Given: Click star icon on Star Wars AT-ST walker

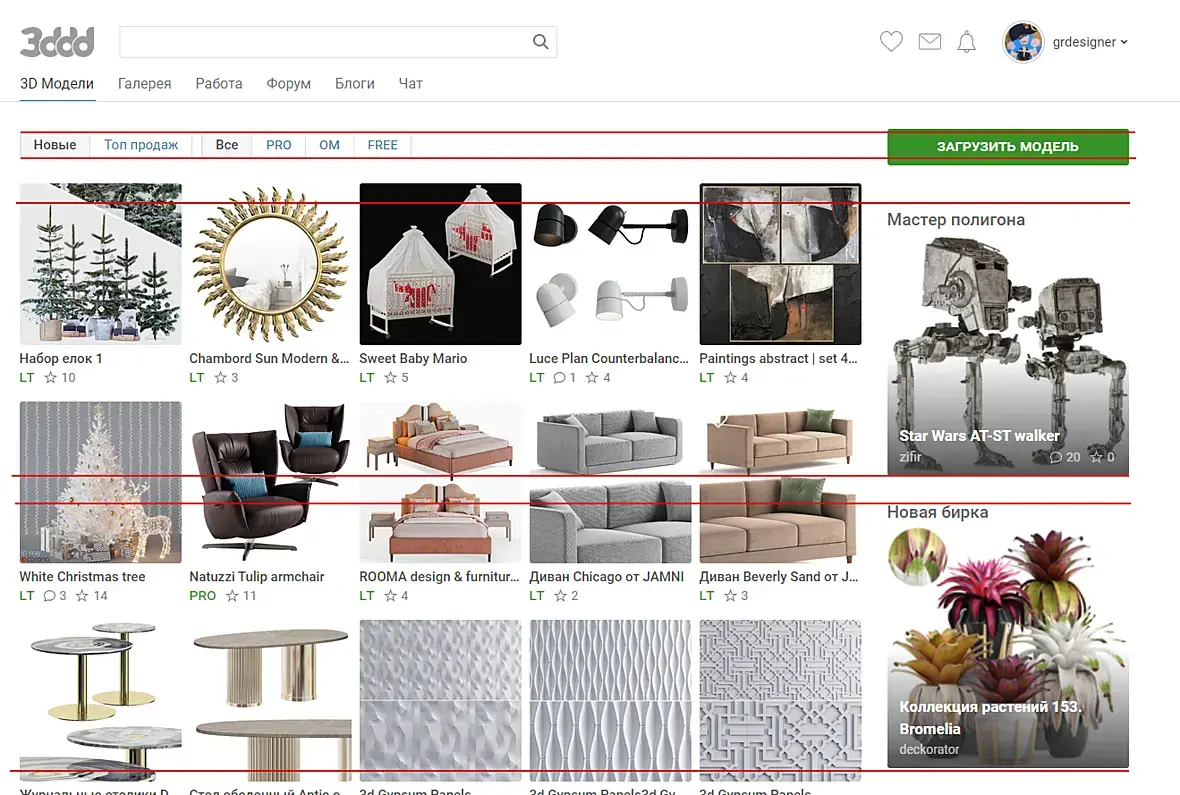Looking at the screenshot, I should pyautogui.click(x=1096, y=457).
